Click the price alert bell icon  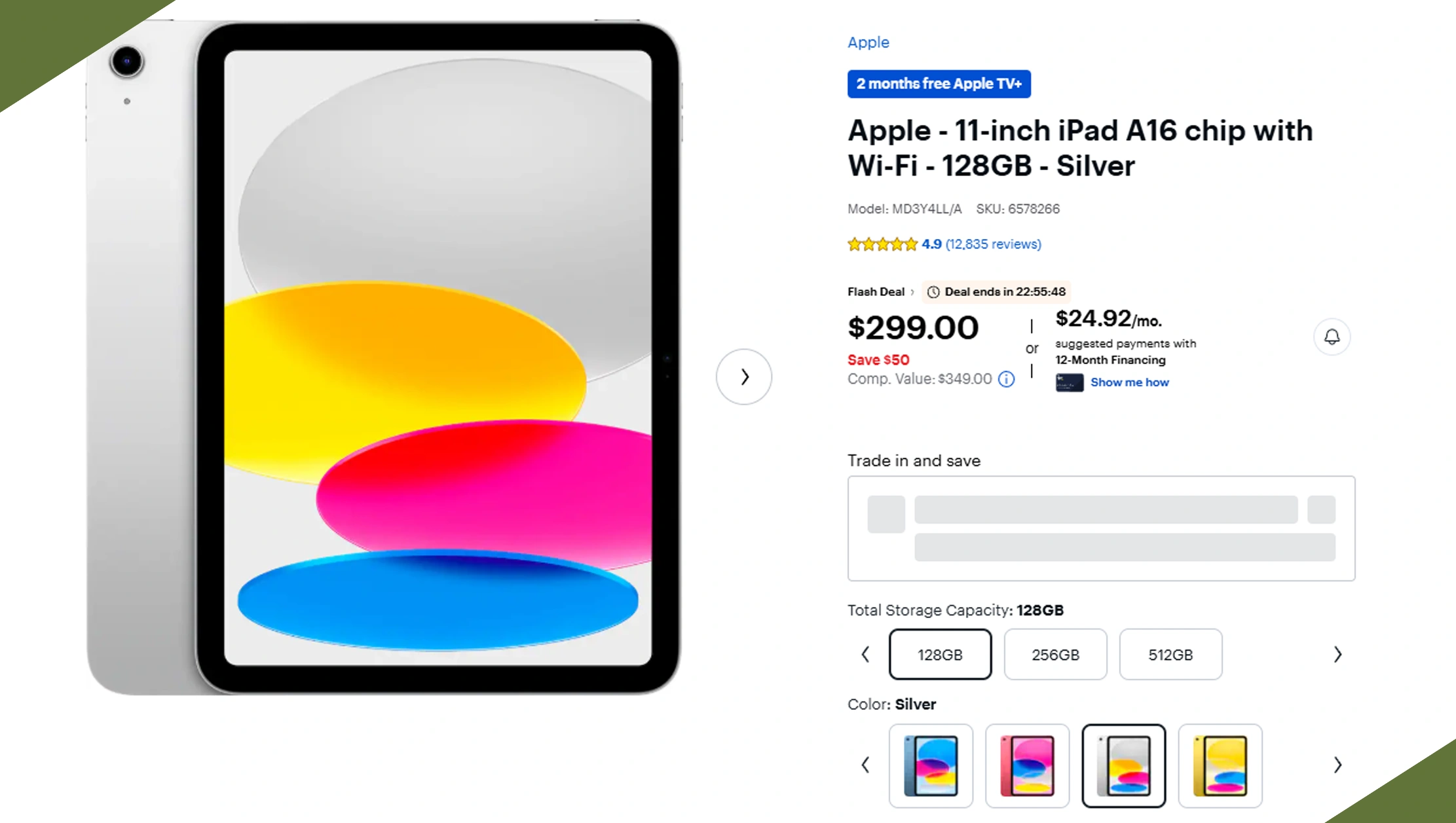(x=1332, y=337)
